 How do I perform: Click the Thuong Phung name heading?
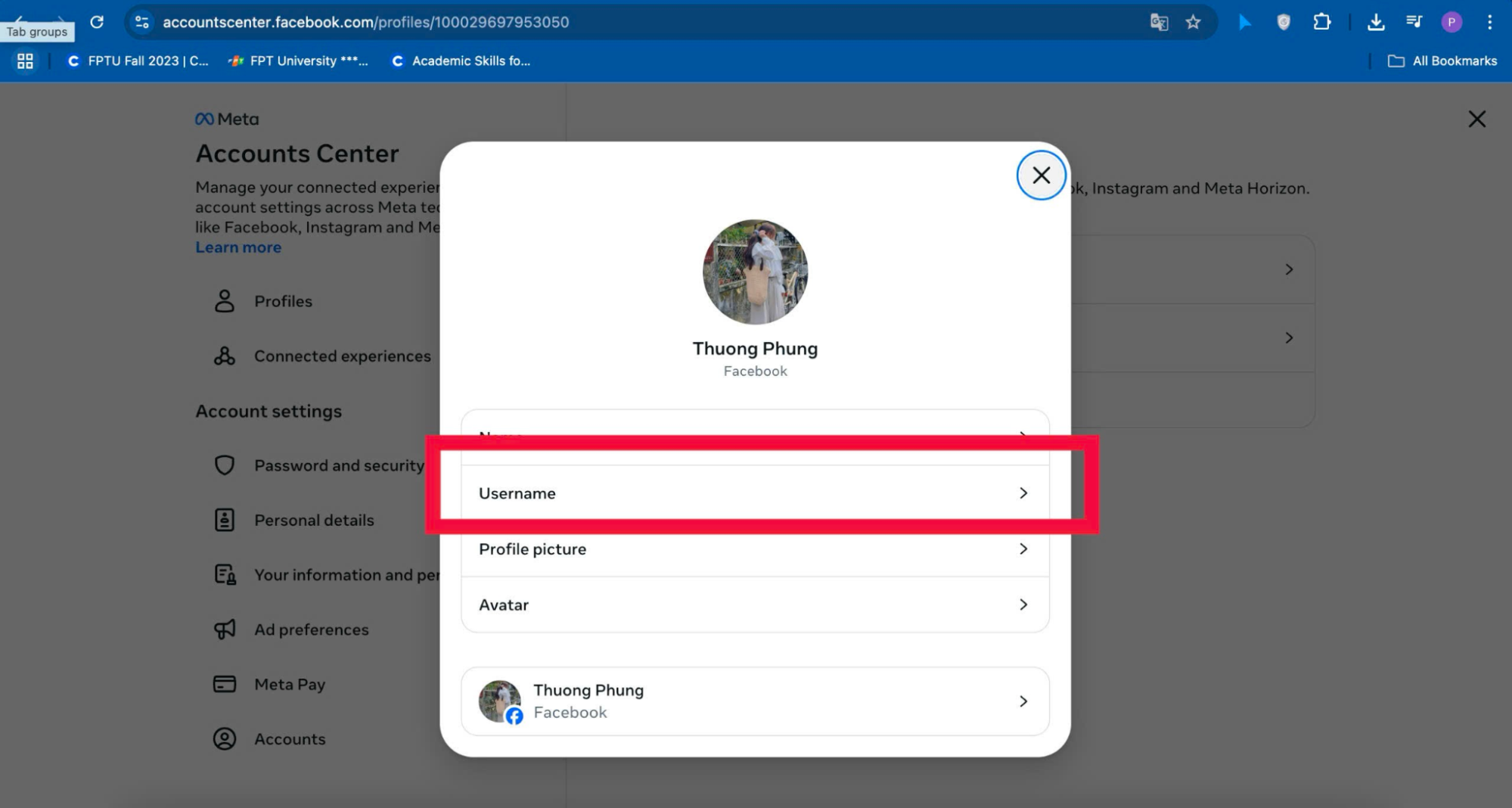[x=755, y=349]
